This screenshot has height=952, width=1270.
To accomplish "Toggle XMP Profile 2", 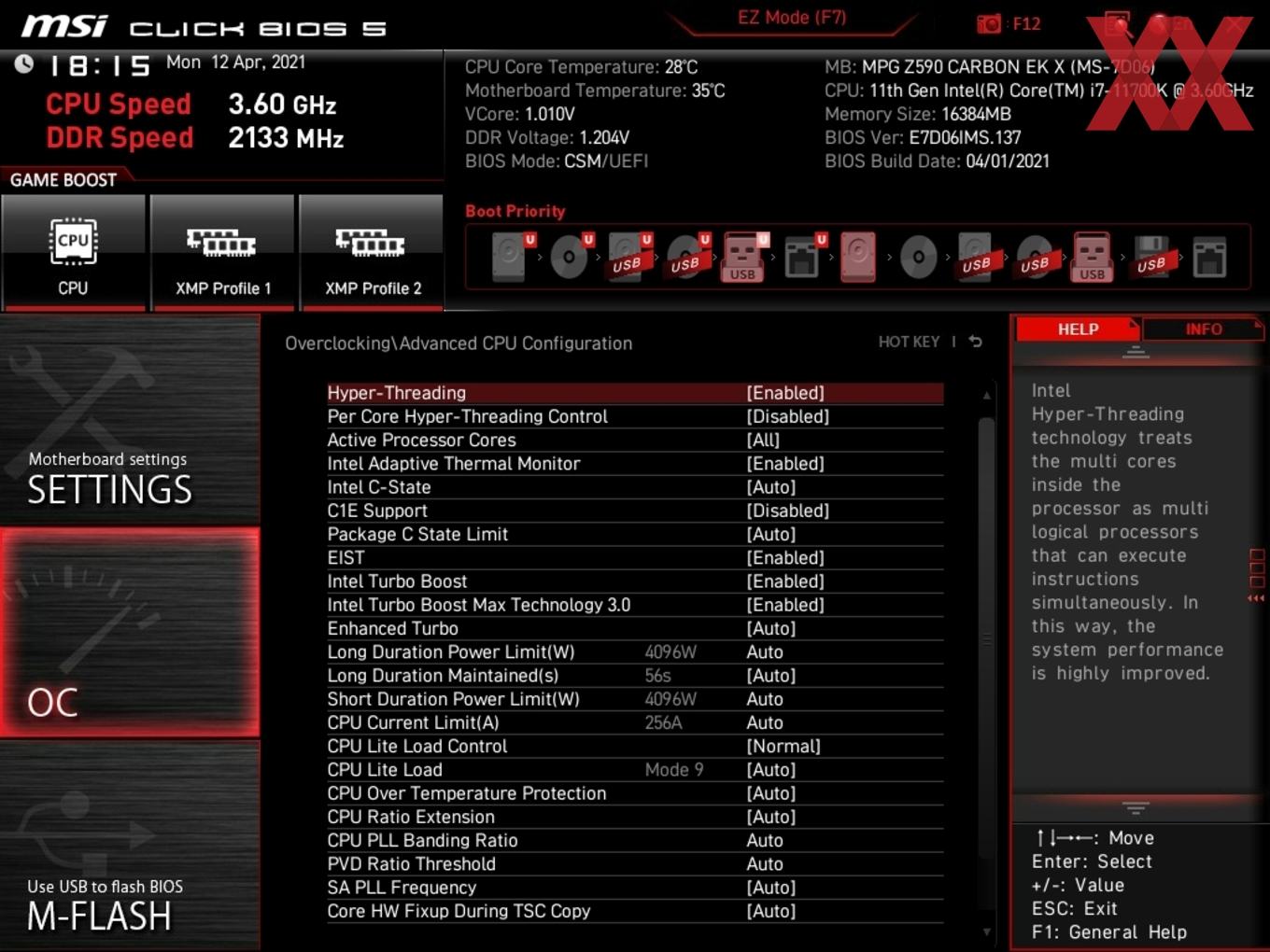I will coord(372,252).
